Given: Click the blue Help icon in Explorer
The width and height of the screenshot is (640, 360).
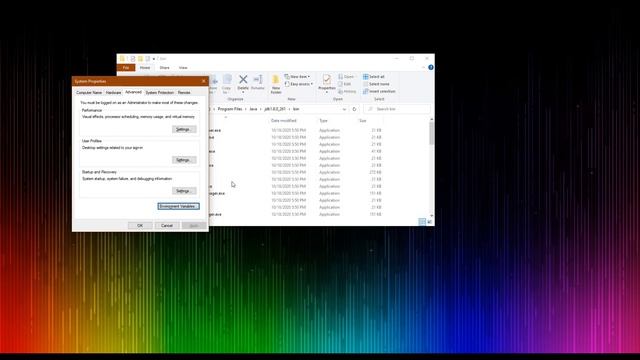Looking at the screenshot, I should 431,67.
